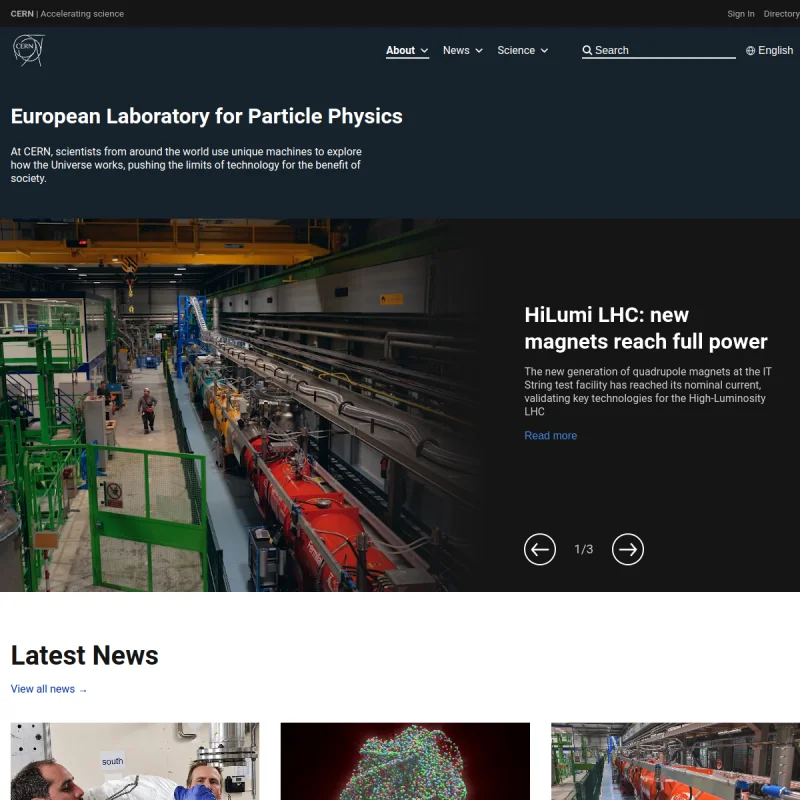Click European Laboratory for Particle Physics heading
The height and width of the screenshot is (800, 800).
click(x=207, y=116)
